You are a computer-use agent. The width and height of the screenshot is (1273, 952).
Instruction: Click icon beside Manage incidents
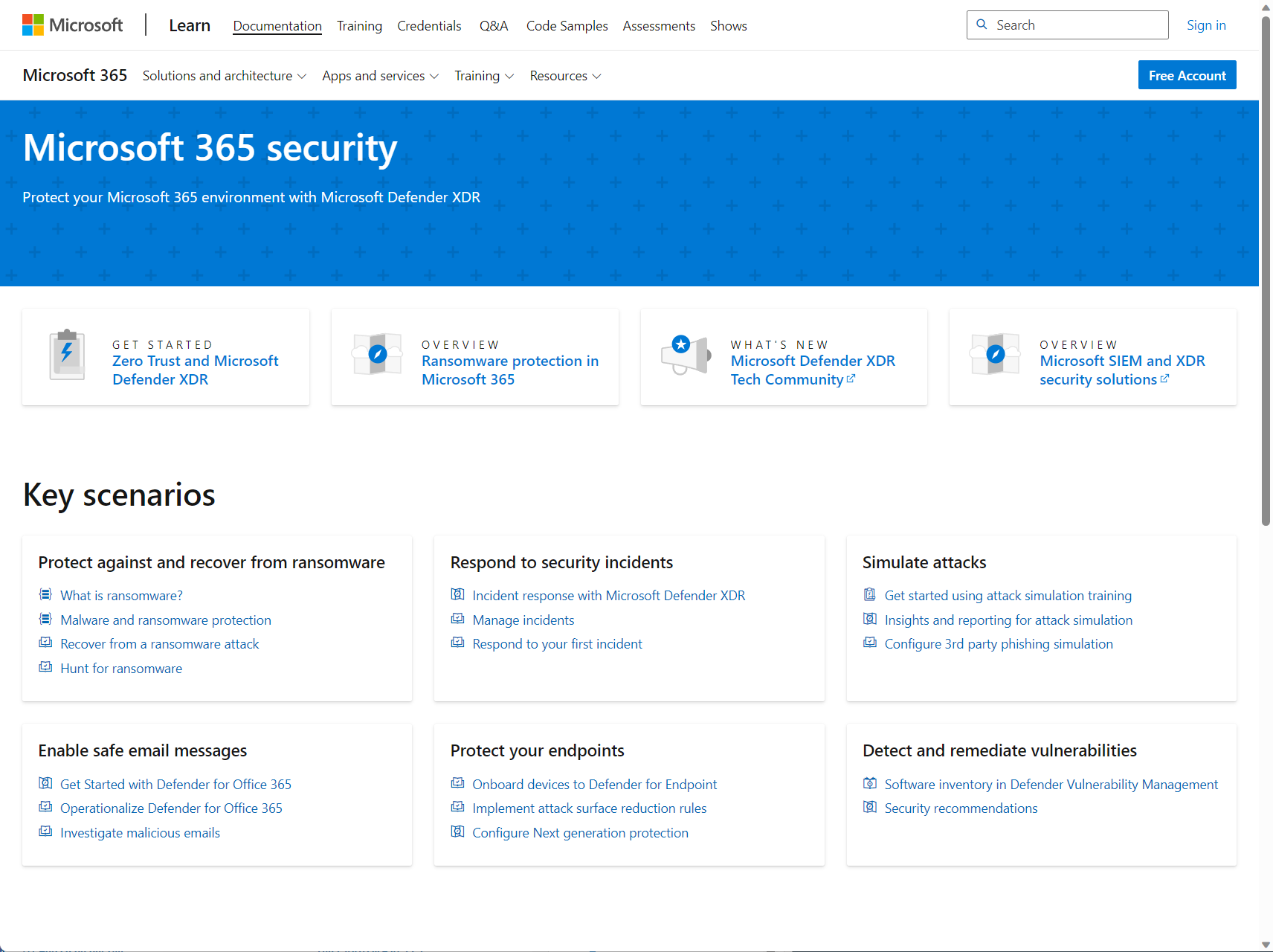[457, 619]
